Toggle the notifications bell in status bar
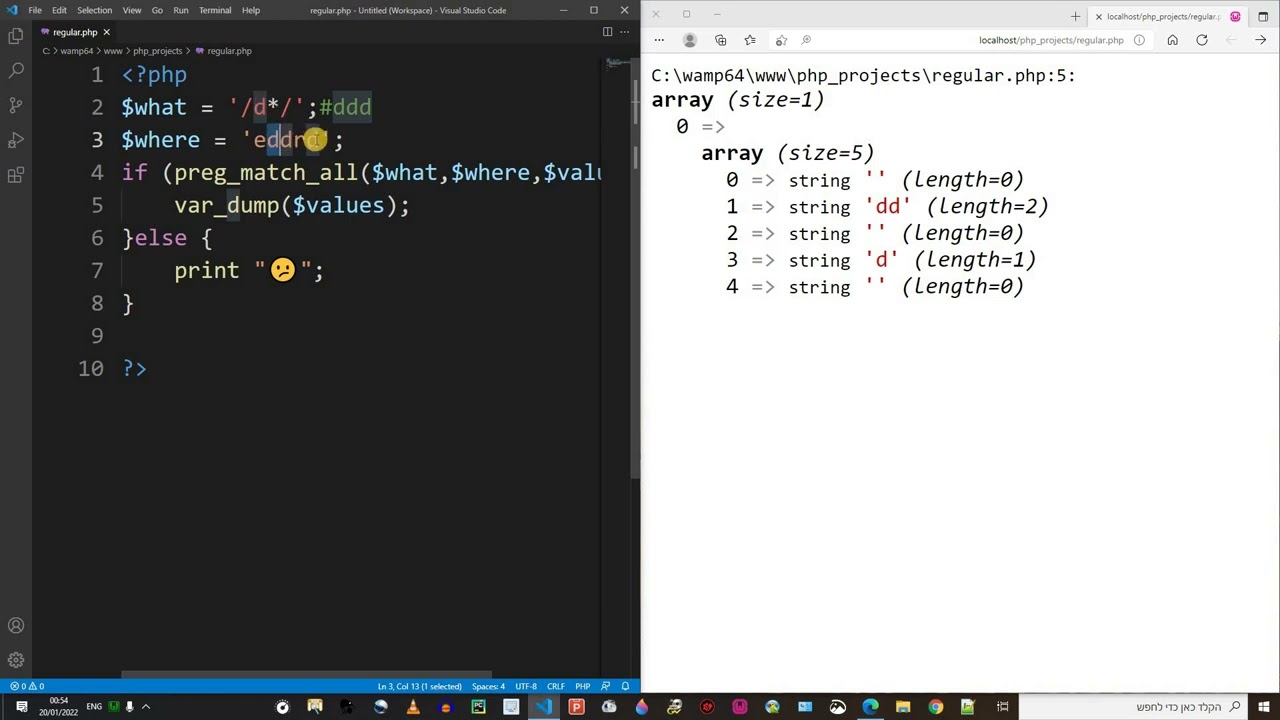The width and height of the screenshot is (1280, 720). 625,686
